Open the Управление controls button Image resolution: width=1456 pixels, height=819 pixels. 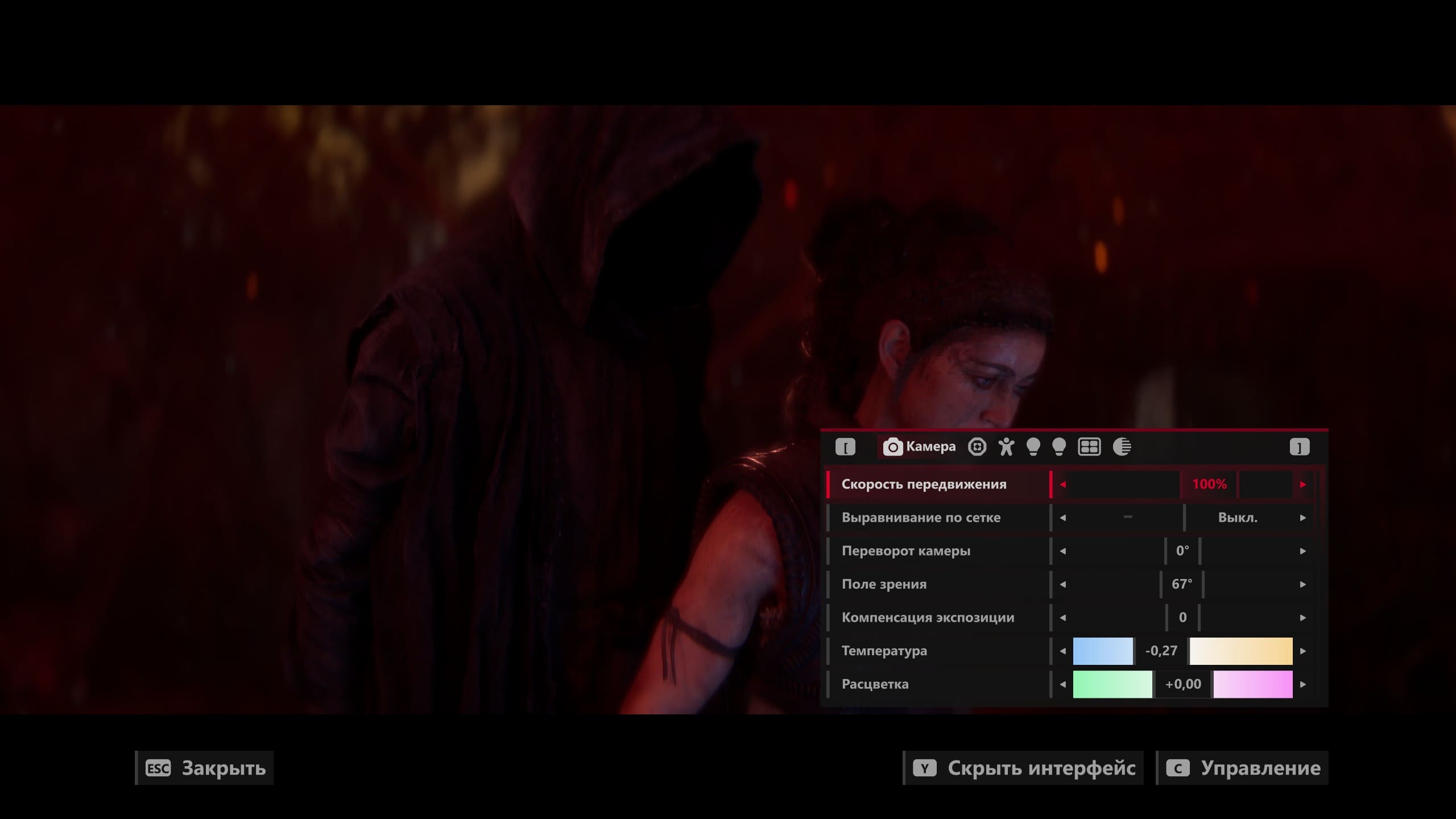tap(1242, 768)
